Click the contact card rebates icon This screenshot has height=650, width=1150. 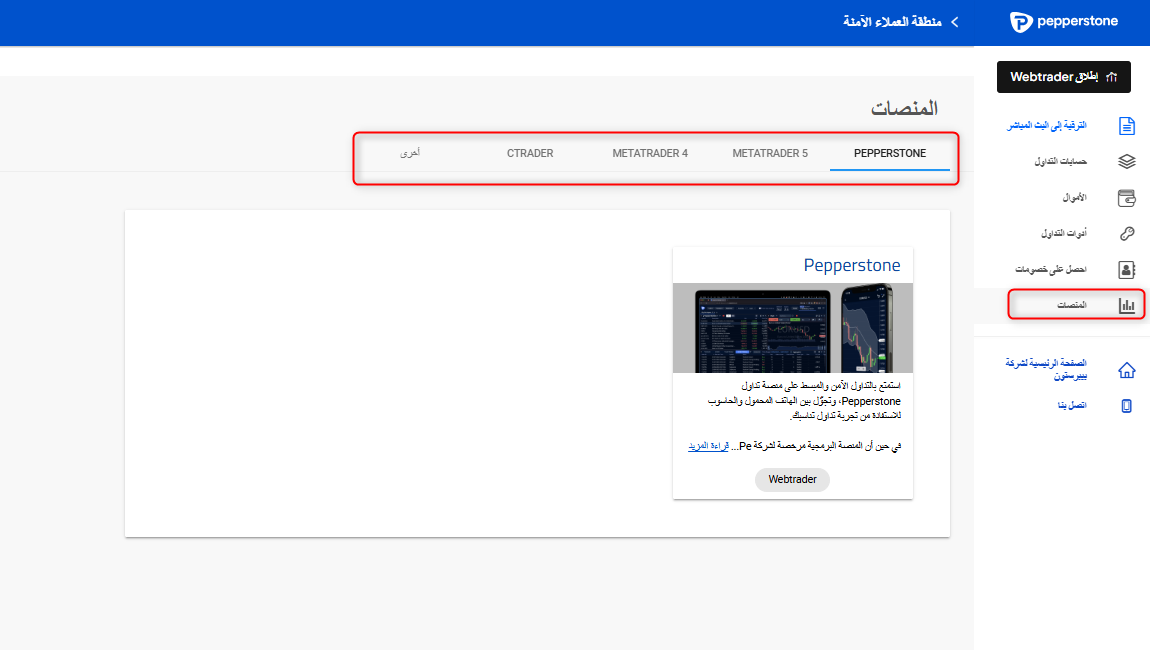click(x=1127, y=269)
